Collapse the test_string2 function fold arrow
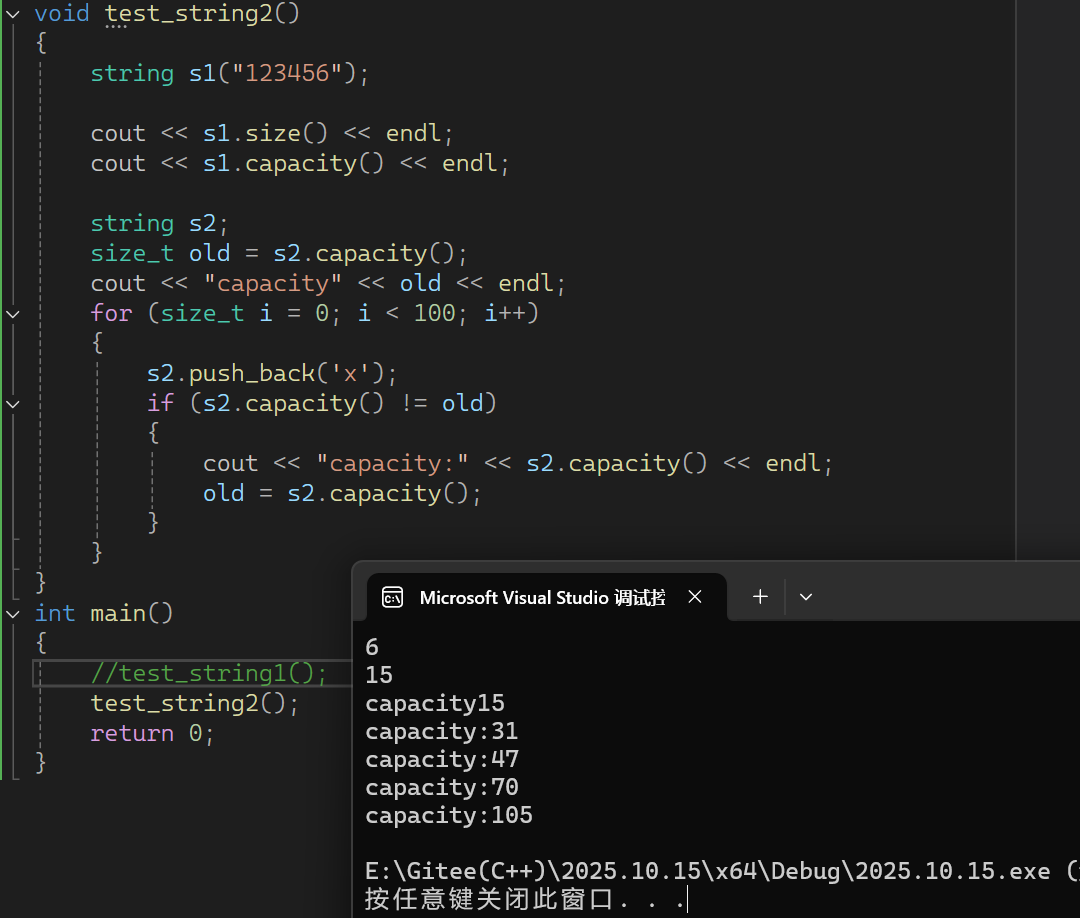 pos(12,13)
